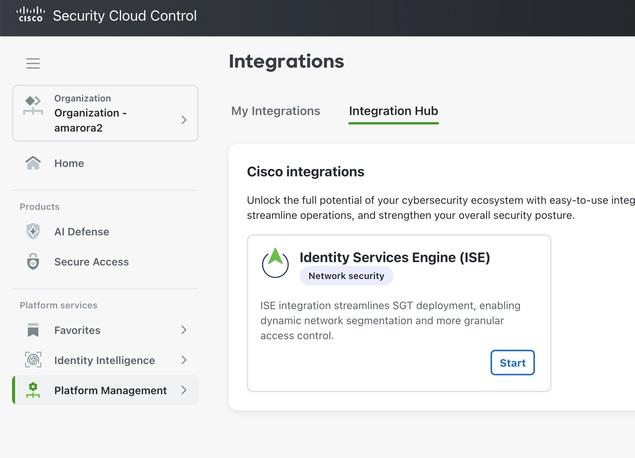
Task: Click the Identity Services Engine logo icon
Action: [275, 263]
